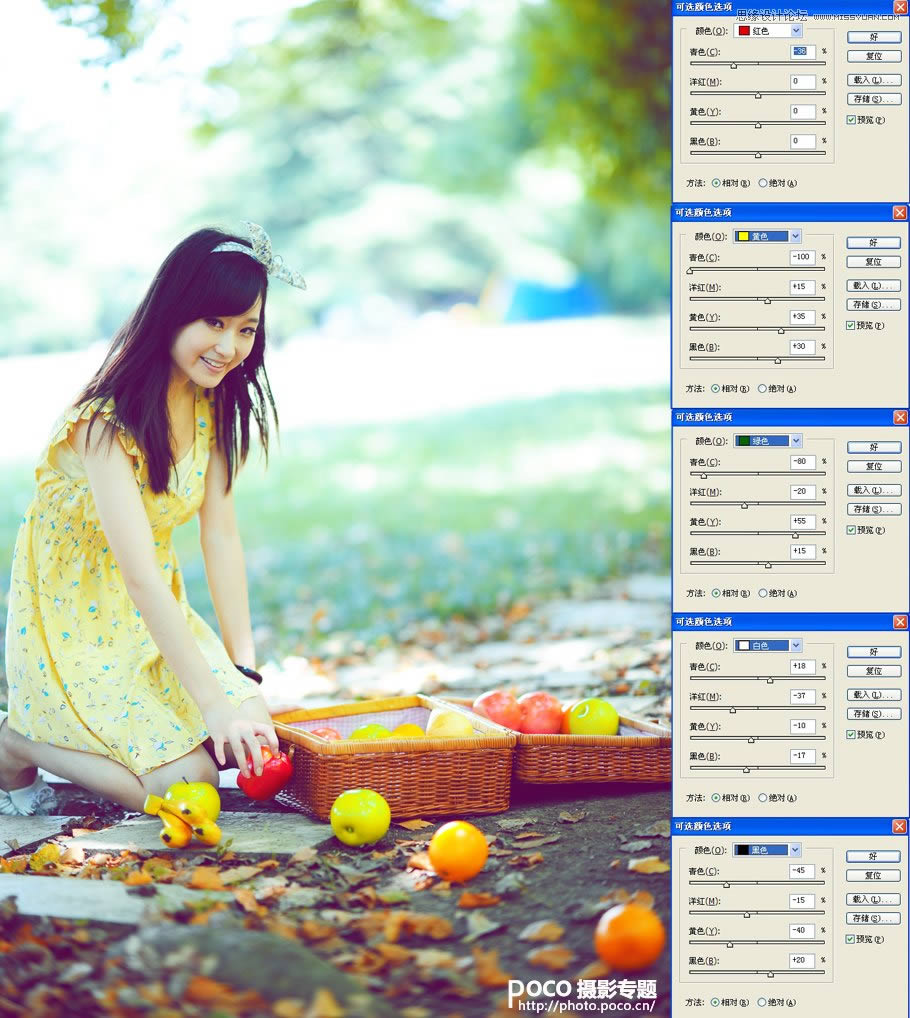This screenshot has width=910, height=1018.
Task: Open the color dropdown showing 黑色
Action: [796, 850]
